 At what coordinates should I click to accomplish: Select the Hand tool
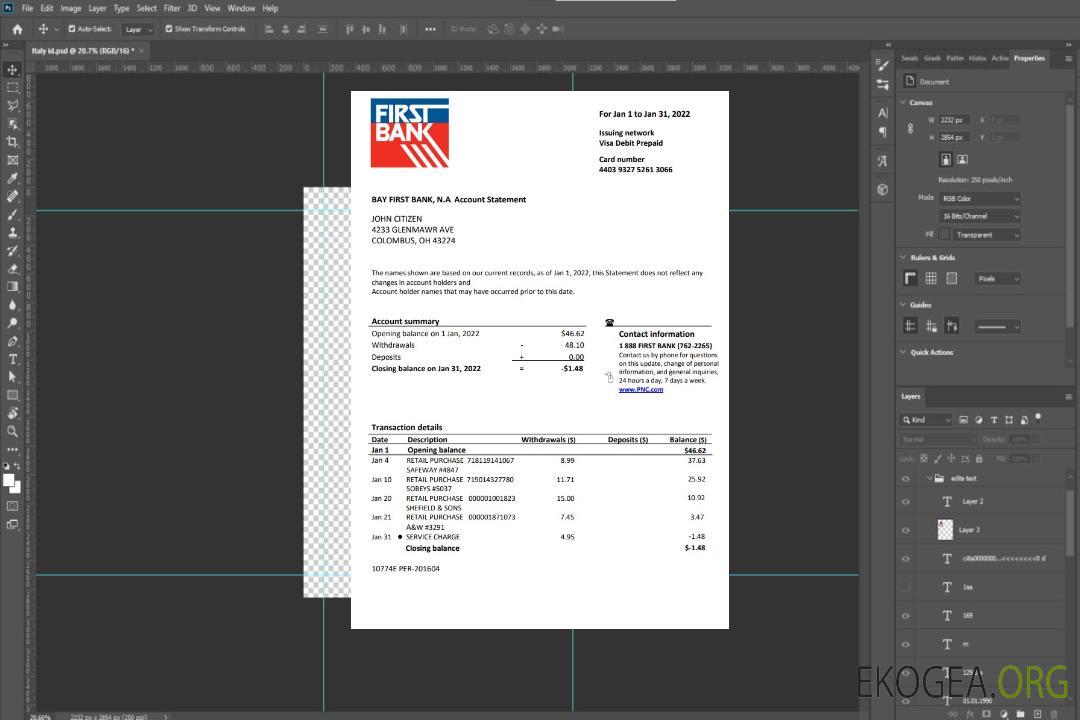[x=12, y=413]
